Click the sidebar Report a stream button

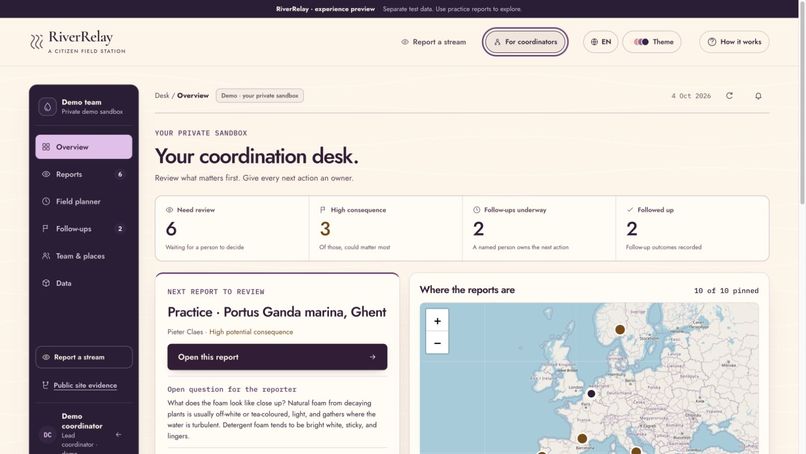click(x=84, y=357)
